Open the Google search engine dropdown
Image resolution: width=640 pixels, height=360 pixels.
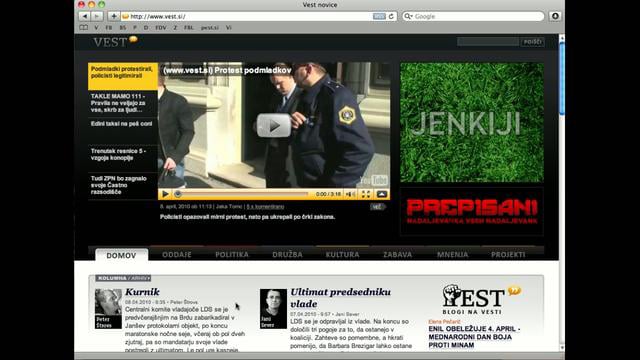(x=408, y=16)
